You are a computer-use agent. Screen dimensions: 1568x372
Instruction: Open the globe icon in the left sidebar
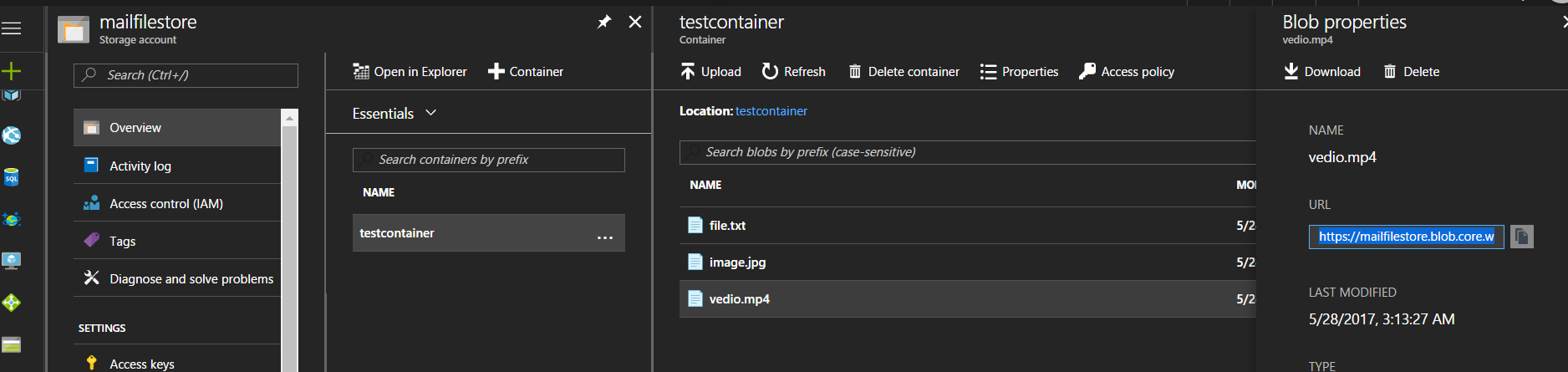coord(12,135)
